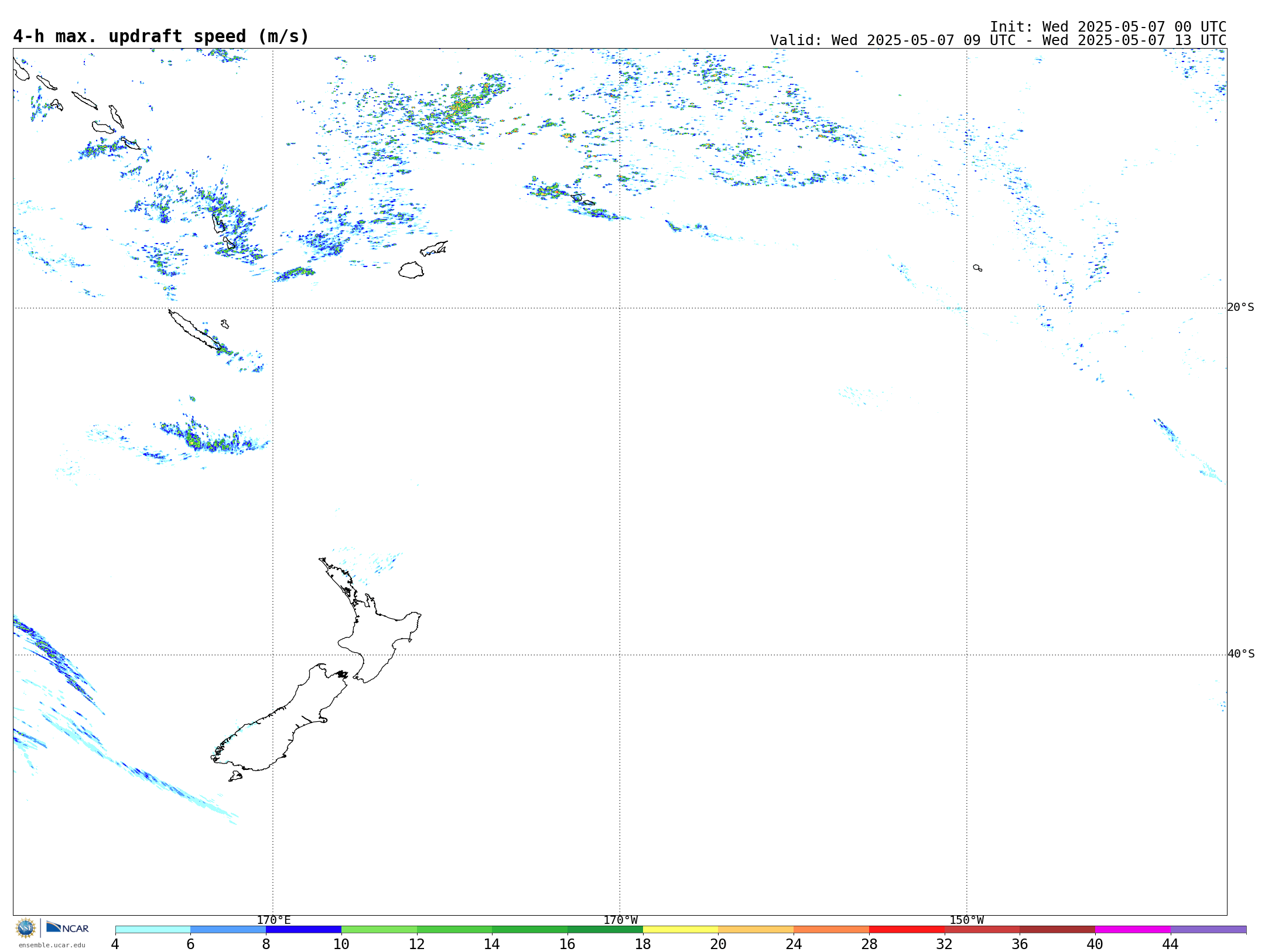1265x952 pixels.
Task: Click the yellow 18–20 colorbar swatch
Action: click(x=681, y=930)
